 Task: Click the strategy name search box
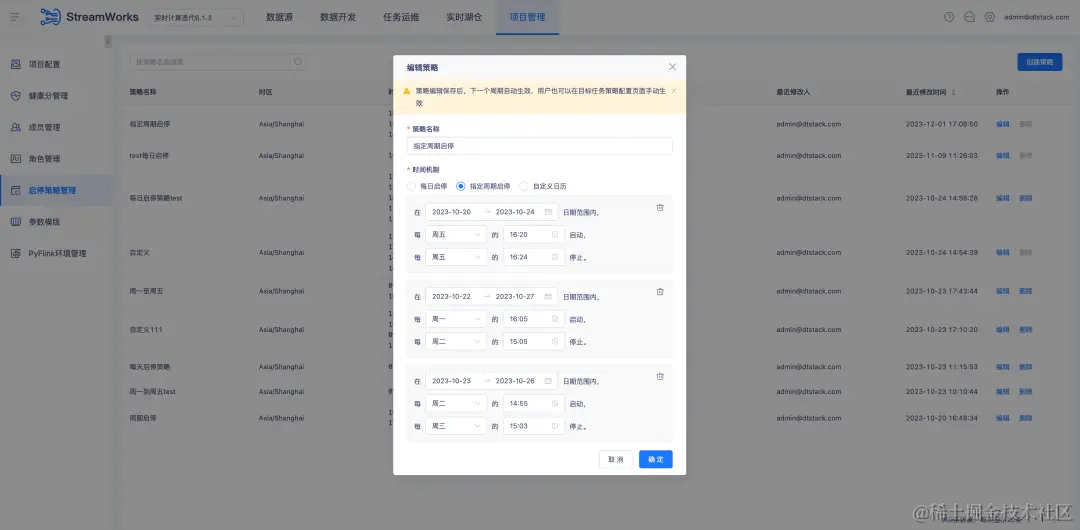(x=209, y=62)
